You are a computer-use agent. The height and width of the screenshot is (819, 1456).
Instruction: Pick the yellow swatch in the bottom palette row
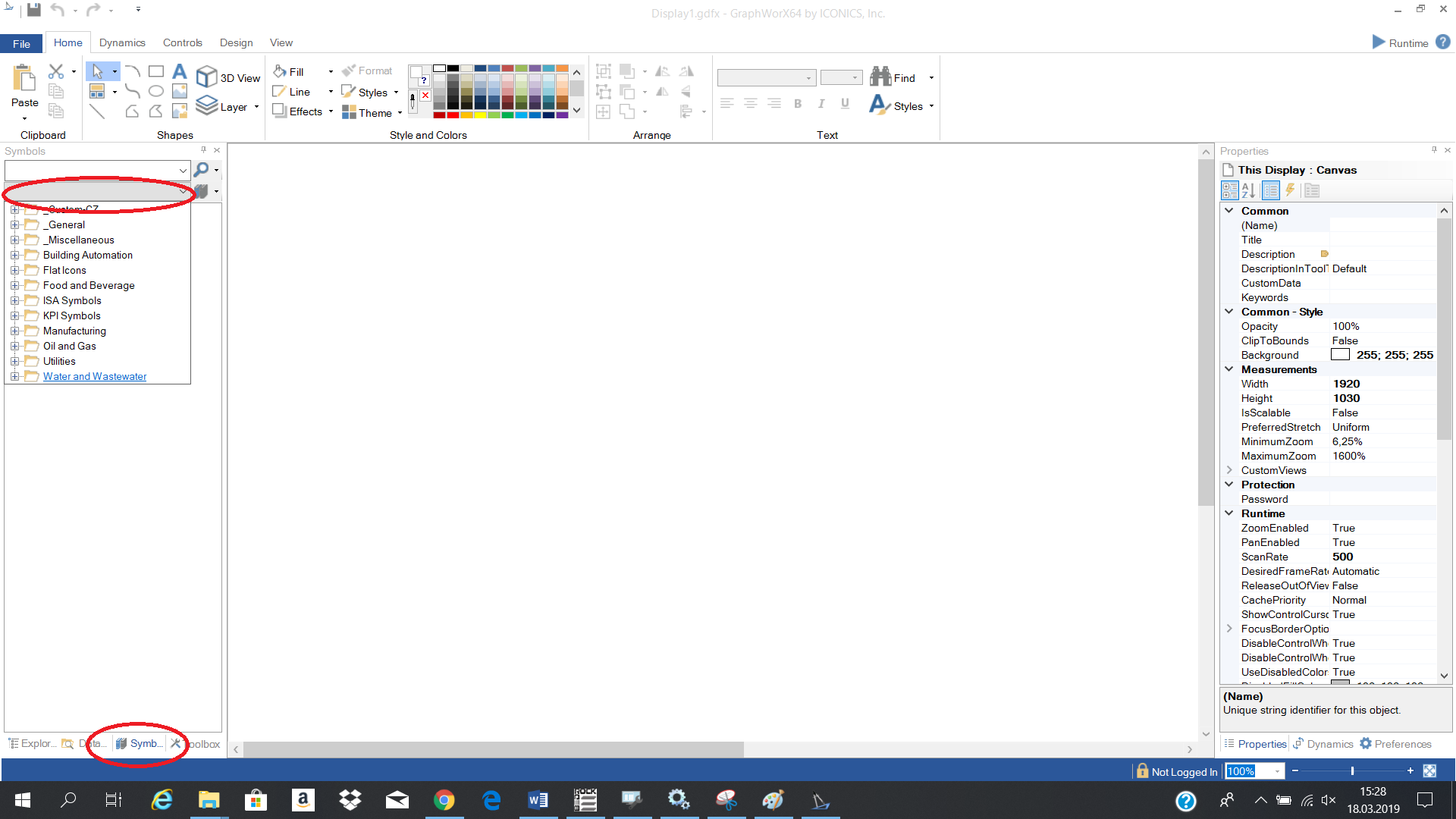480,115
